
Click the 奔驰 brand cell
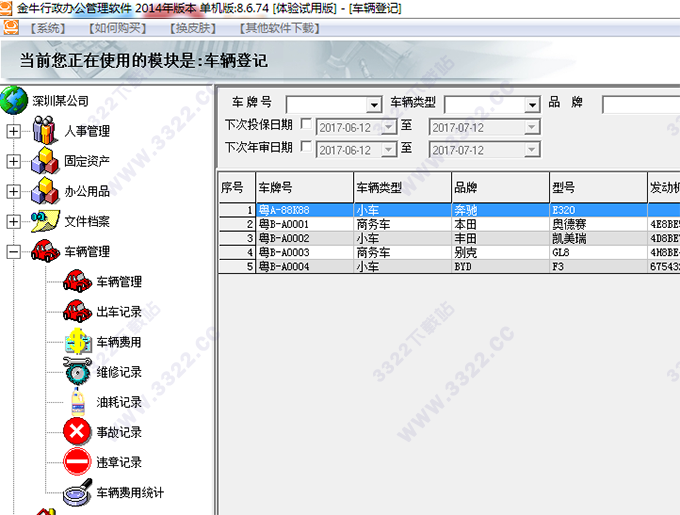501,210
